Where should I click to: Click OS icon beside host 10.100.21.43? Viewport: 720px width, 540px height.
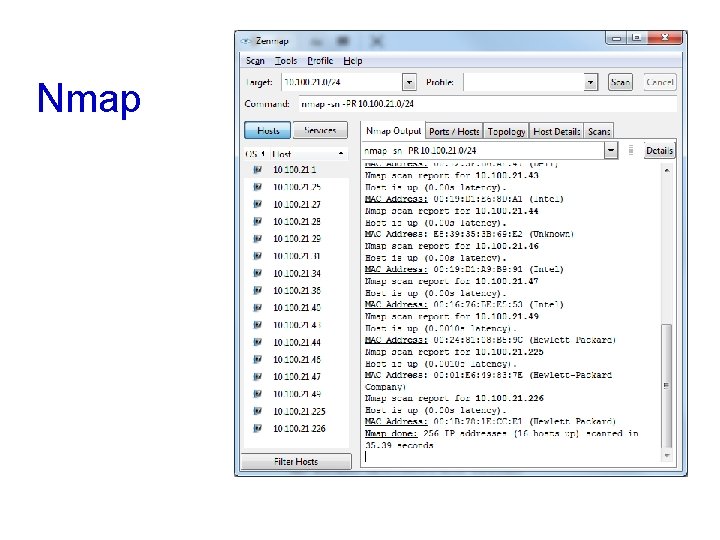tap(258, 325)
